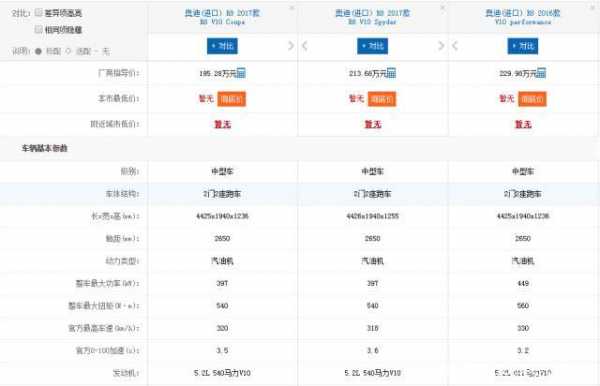The height and width of the screenshot is (386, 600).
Task: Click Spyder dimensions 4426x1940x1255
Action: point(372,216)
